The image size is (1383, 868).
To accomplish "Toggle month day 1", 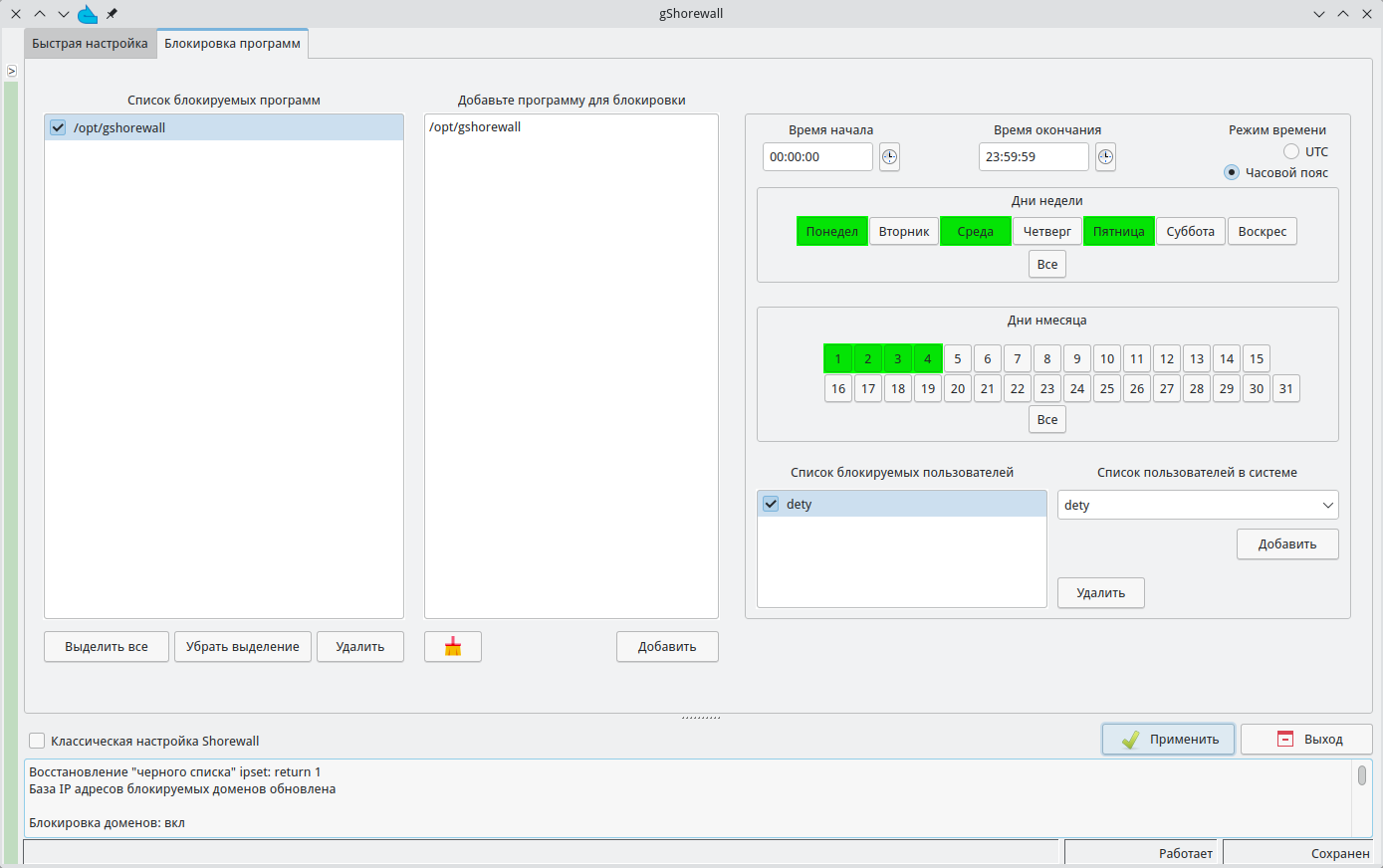I will [838, 359].
